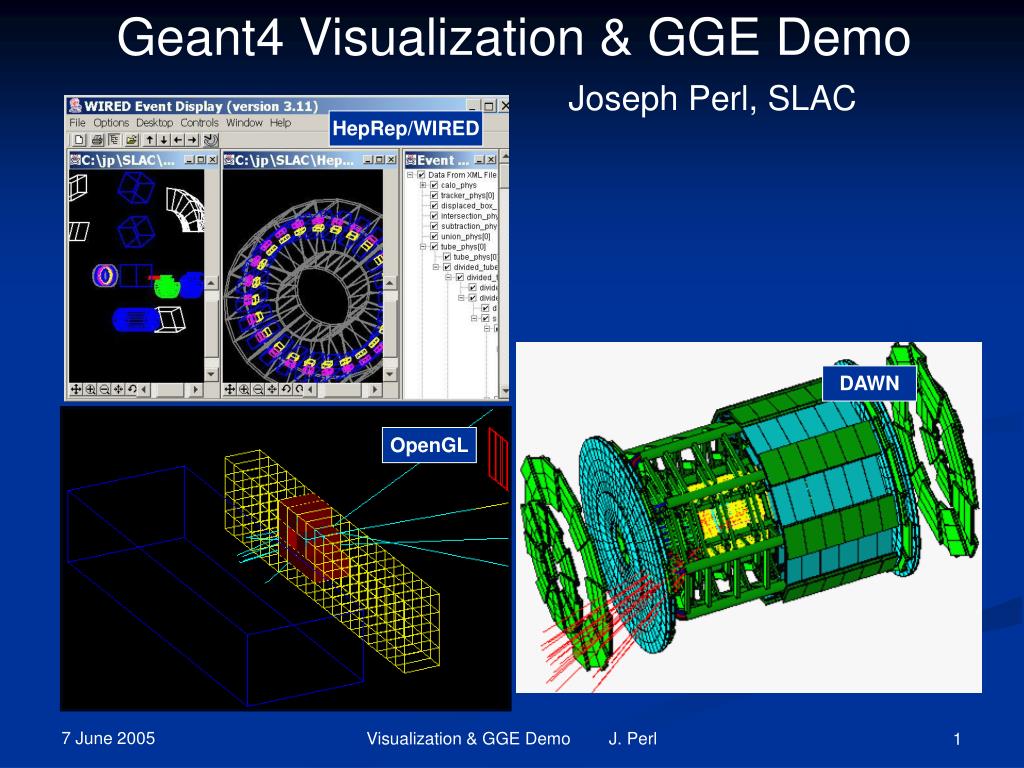Screen dimensions: 1024x768
Task: Toggle the event tree view toolbar icon
Action: pyautogui.click(x=114, y=140)
